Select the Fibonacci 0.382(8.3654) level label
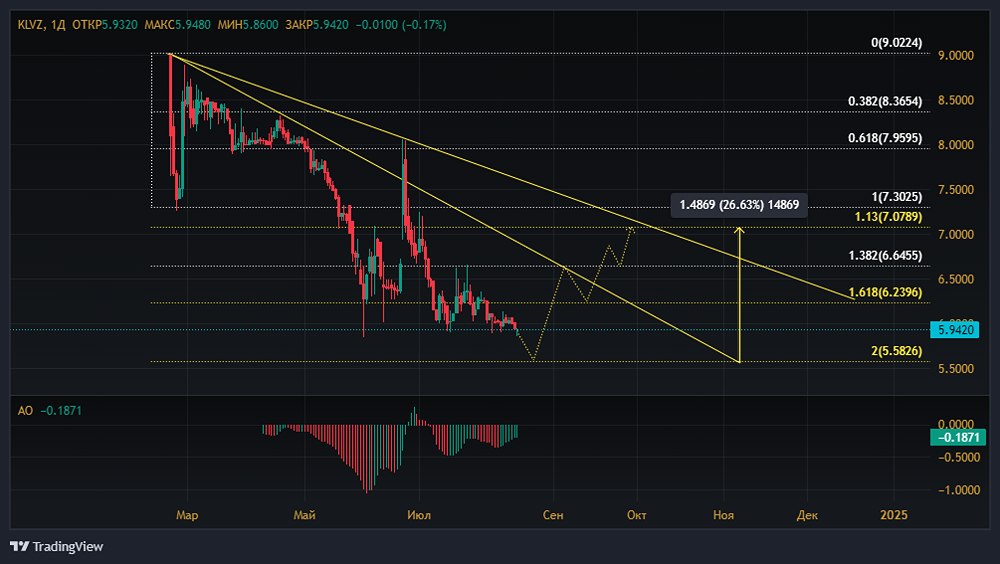 tap(885, 101)
